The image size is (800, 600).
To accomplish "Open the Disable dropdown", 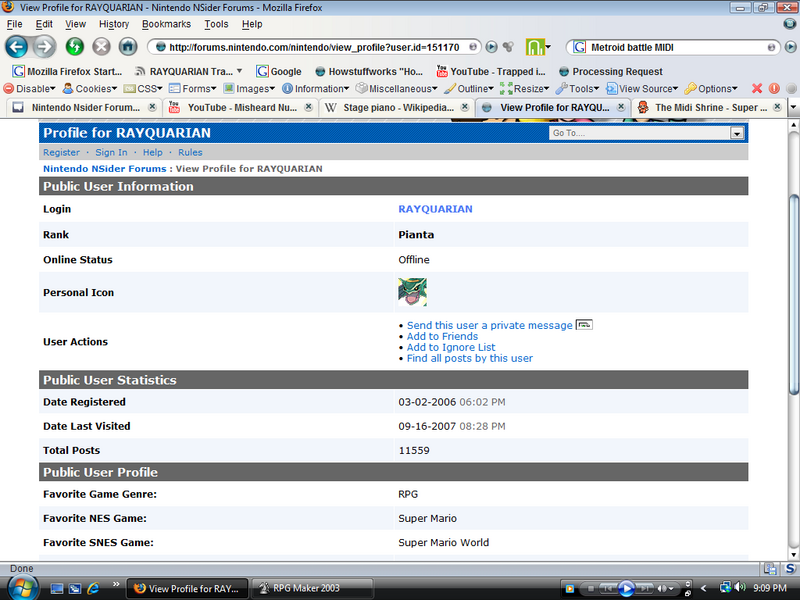I will coord(30,88).
